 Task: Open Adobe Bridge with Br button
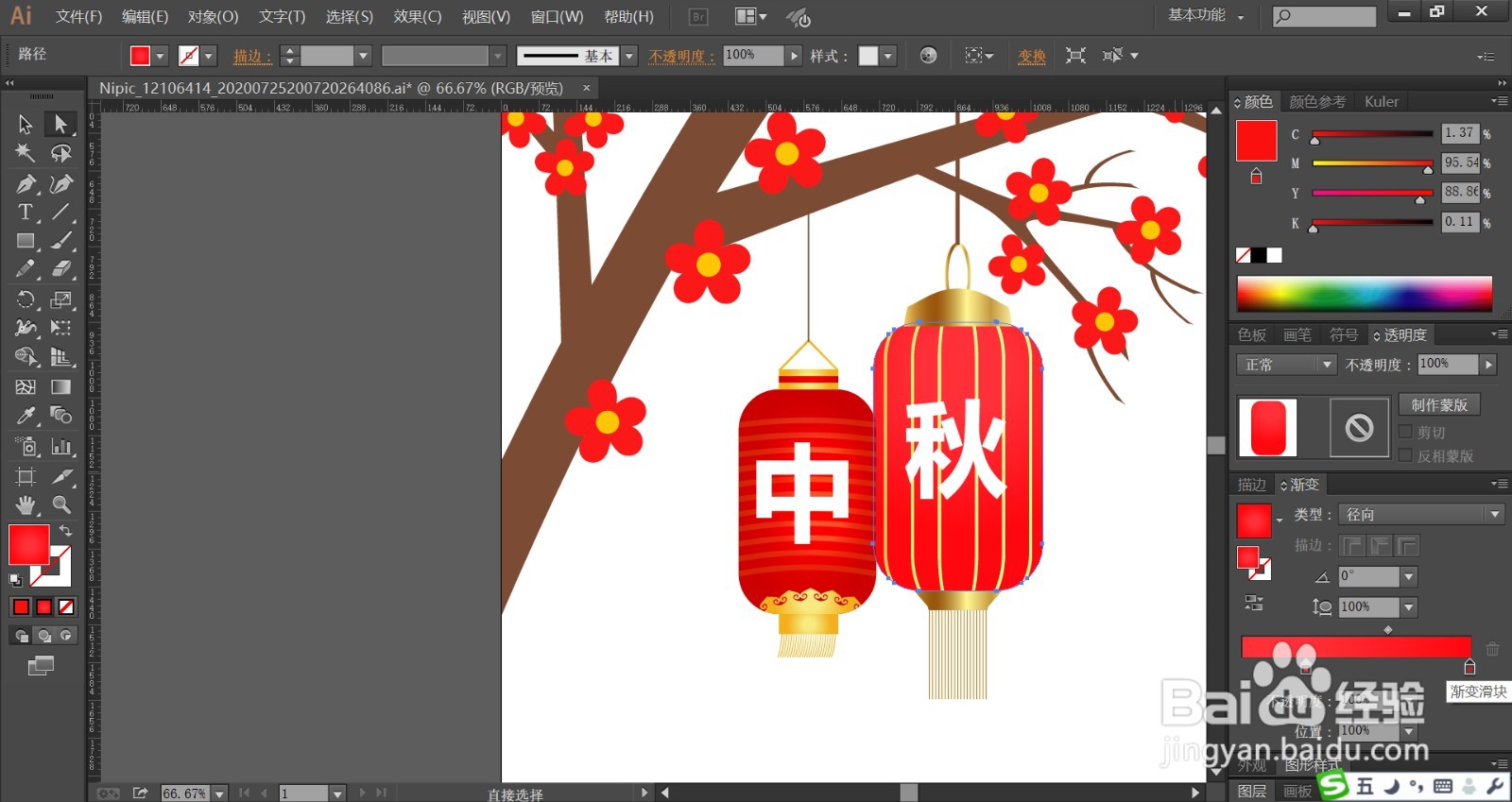[698, 16]
